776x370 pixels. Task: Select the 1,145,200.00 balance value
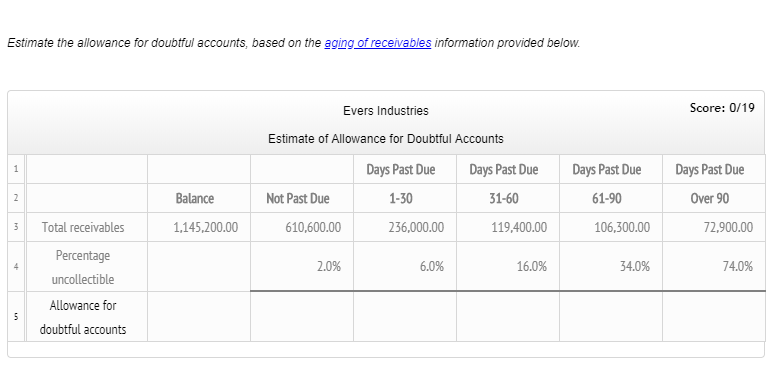pos(205,228)
